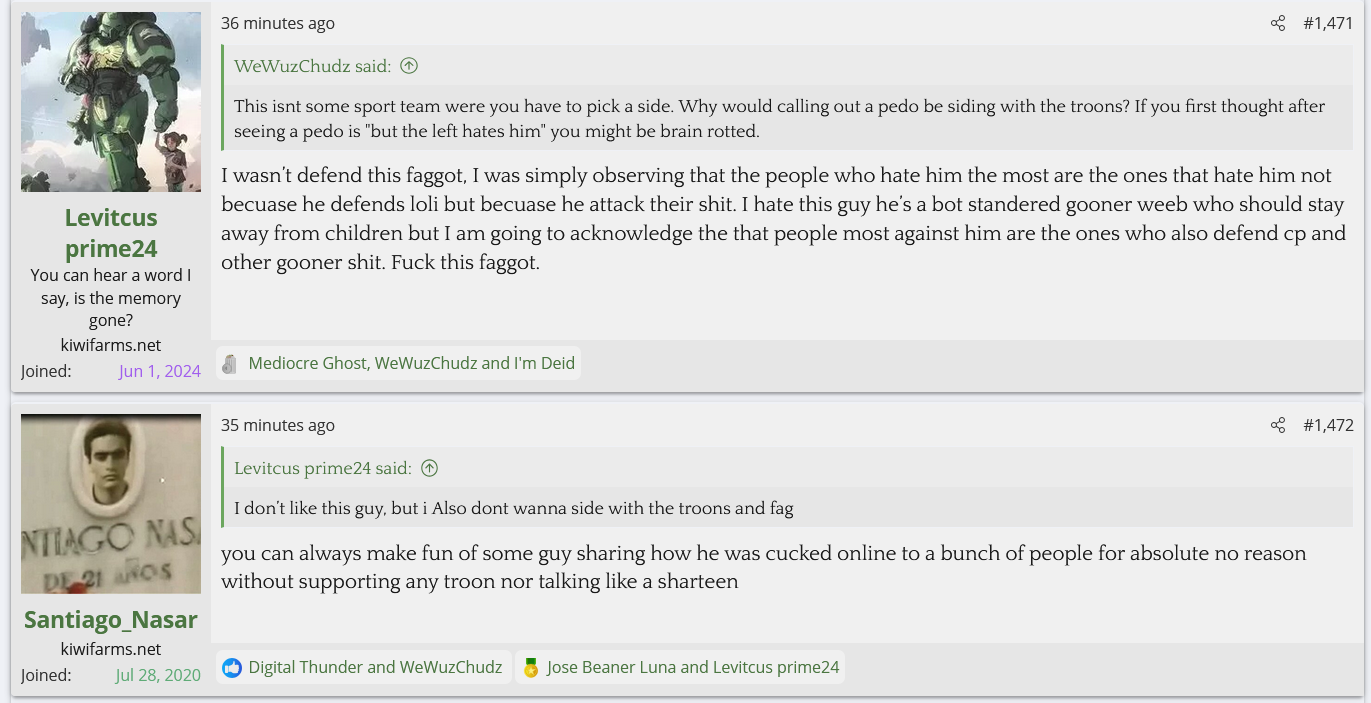The image size is (1371, 703).
Task: Click the '36 minutes ago' timestamp
Action: [x=278, y=23]
